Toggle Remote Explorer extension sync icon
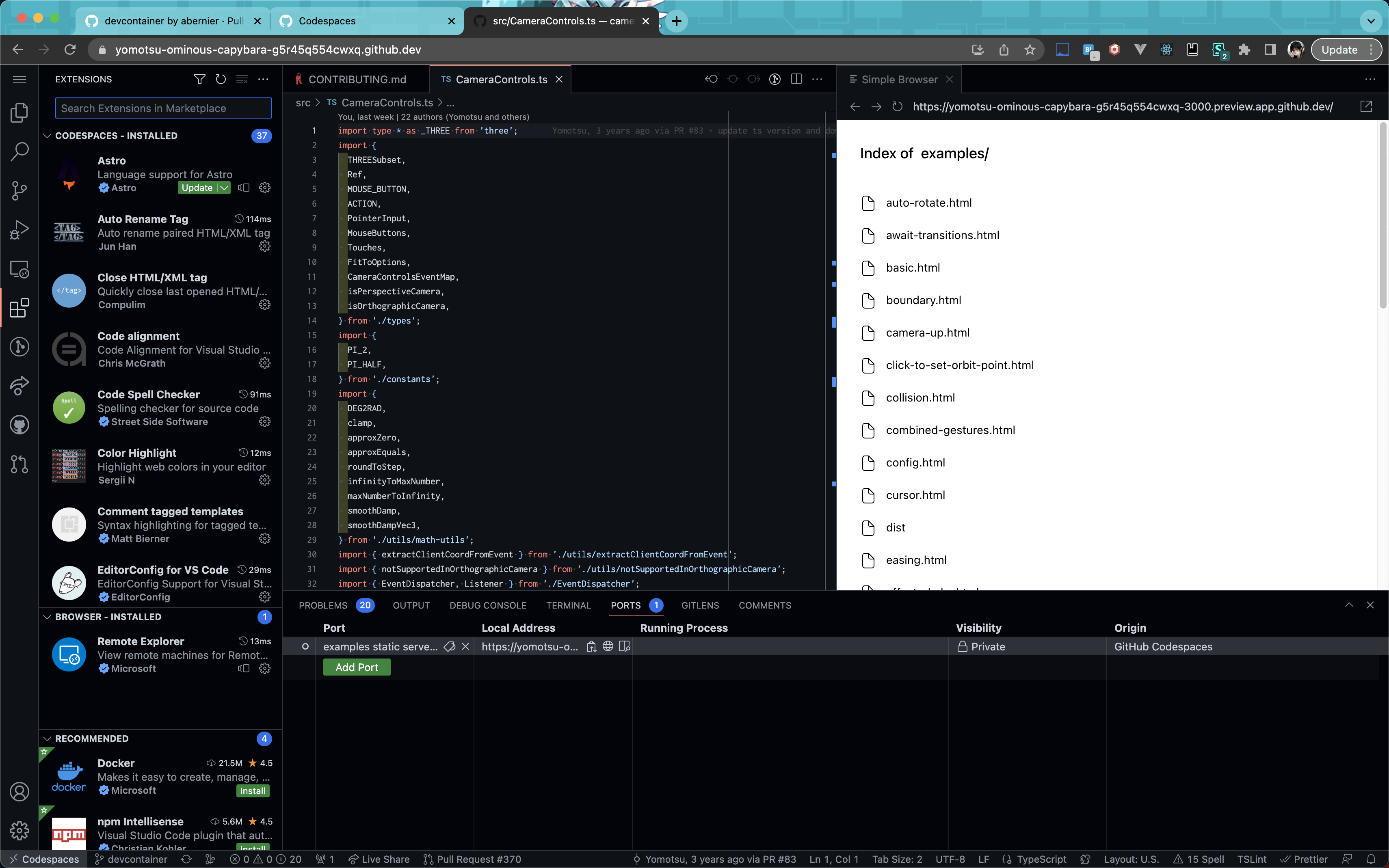 (244, 668)
